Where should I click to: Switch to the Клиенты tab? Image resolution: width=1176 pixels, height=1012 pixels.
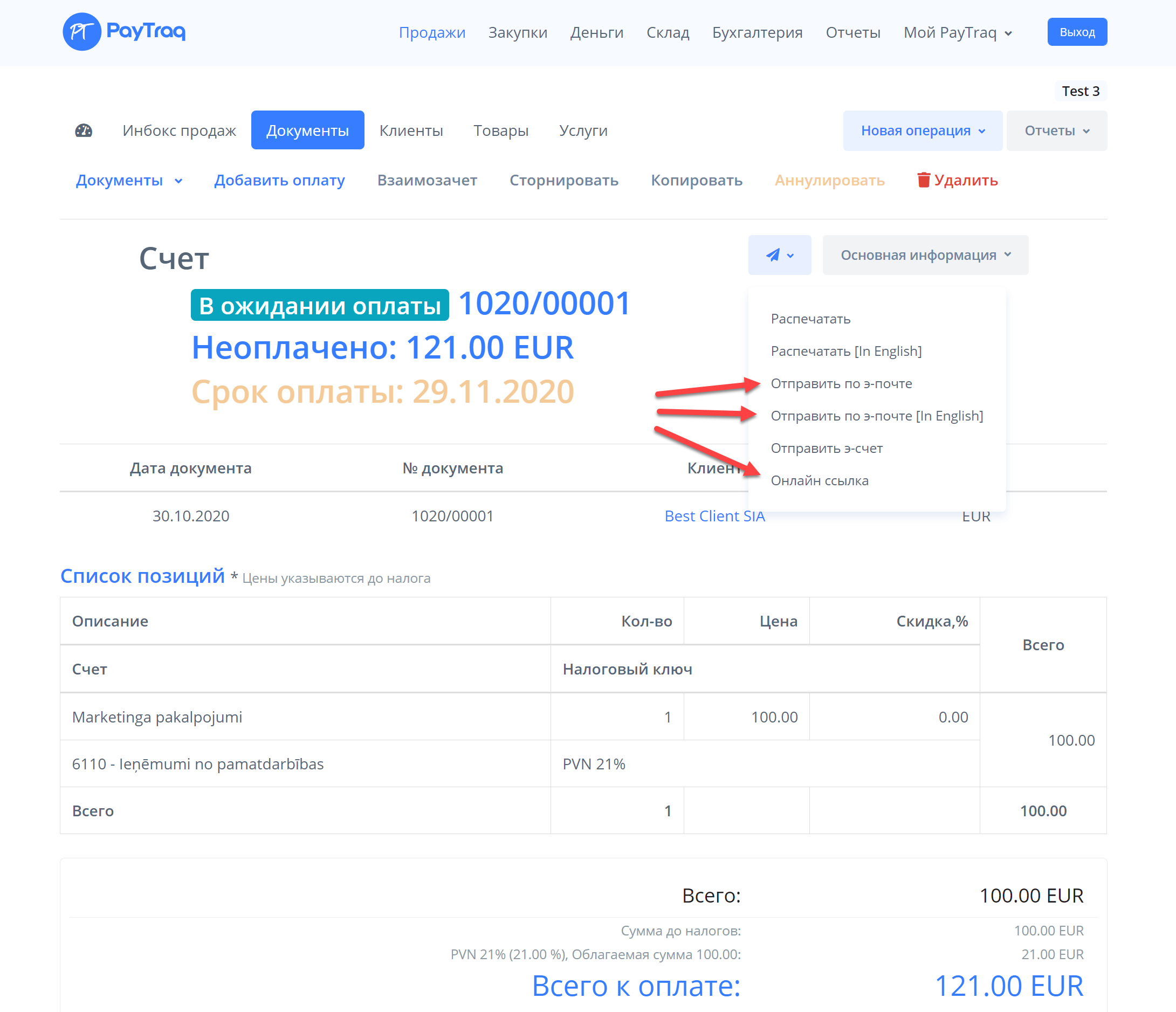[x=411, y=130]
